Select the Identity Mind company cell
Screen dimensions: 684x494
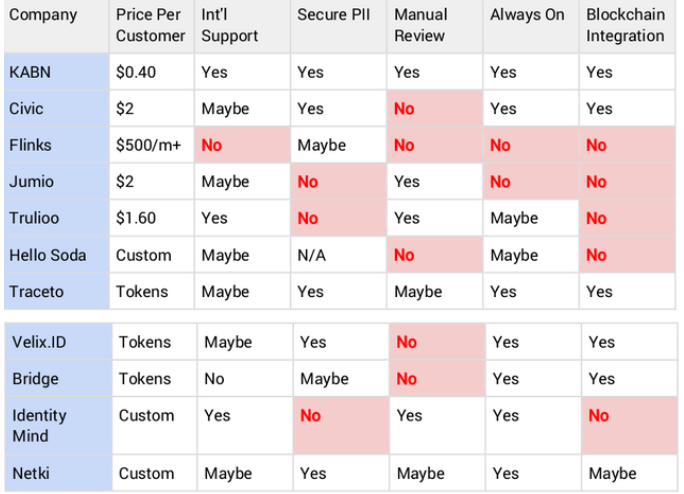tap(58, 425)
